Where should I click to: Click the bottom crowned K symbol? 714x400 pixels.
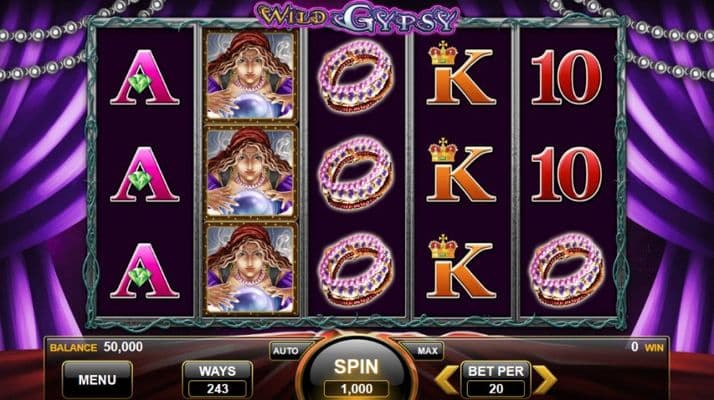click(460, 267)
